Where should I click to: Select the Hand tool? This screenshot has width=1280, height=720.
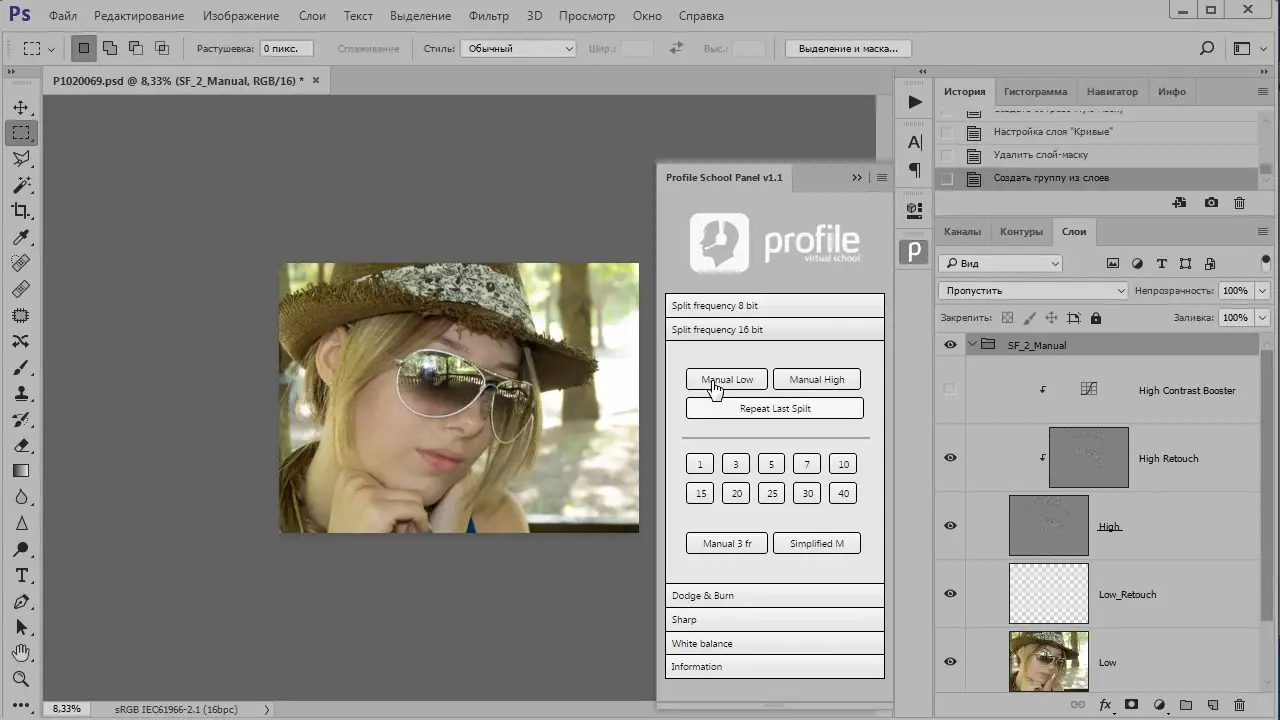click(21, 653)
